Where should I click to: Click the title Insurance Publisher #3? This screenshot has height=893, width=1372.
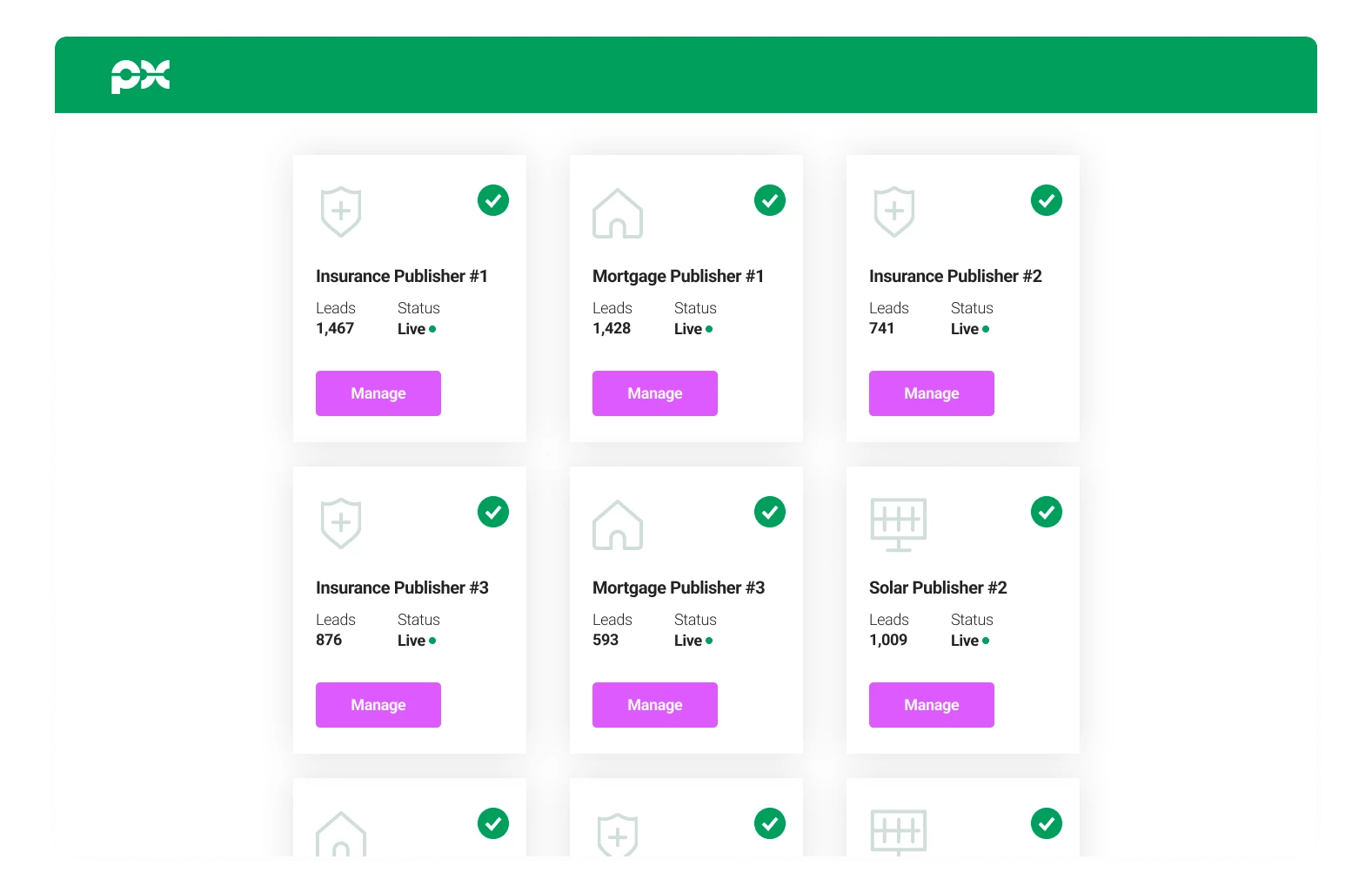[x=402, y=587]
